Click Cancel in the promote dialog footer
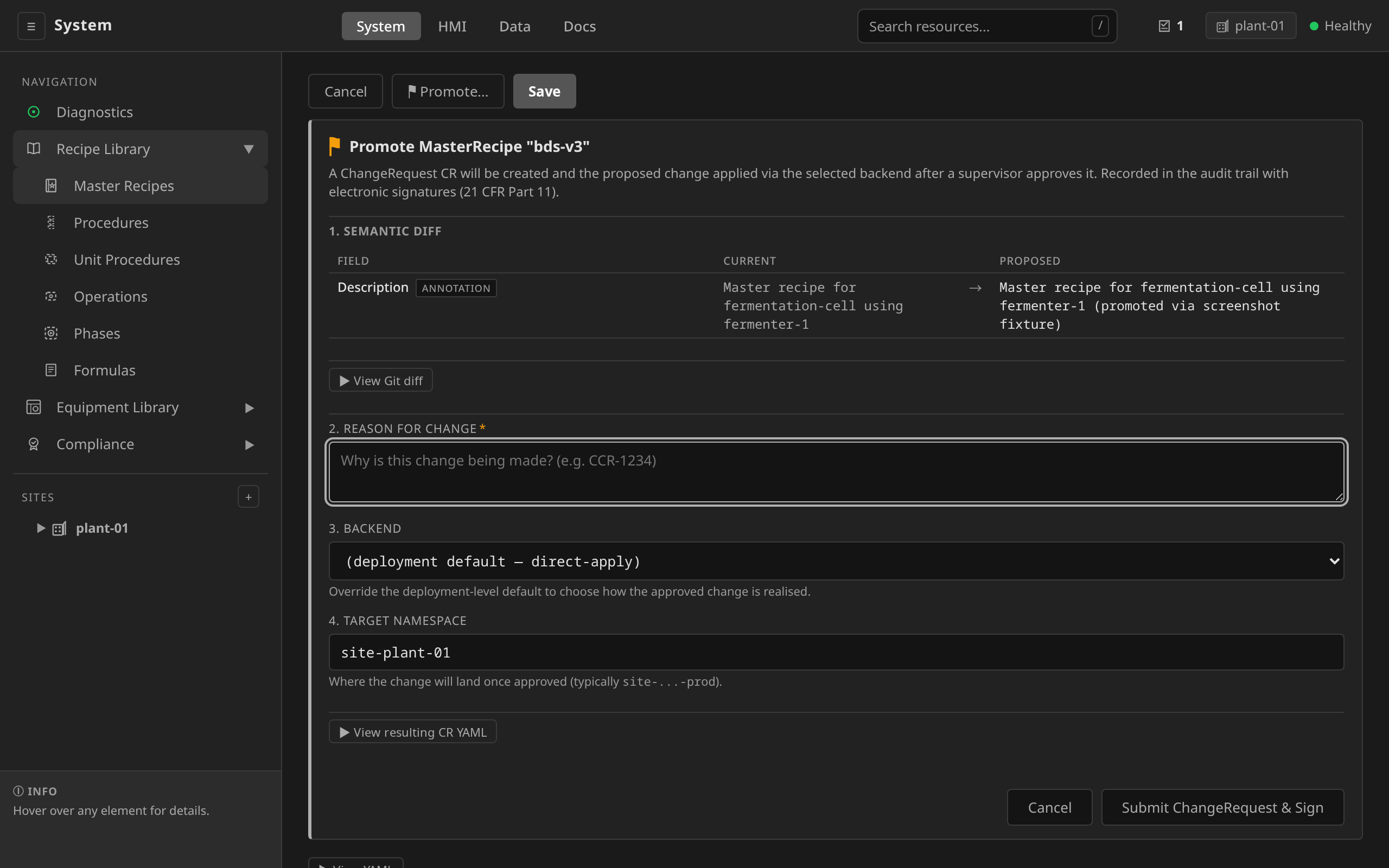The width and height of the screenshot is (1389, 868). 1049,807
